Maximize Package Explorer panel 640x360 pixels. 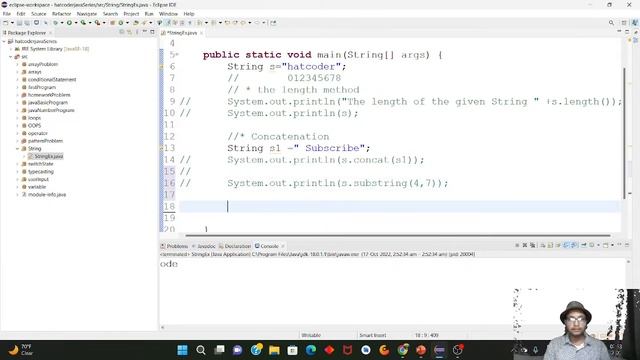point(152,32)
